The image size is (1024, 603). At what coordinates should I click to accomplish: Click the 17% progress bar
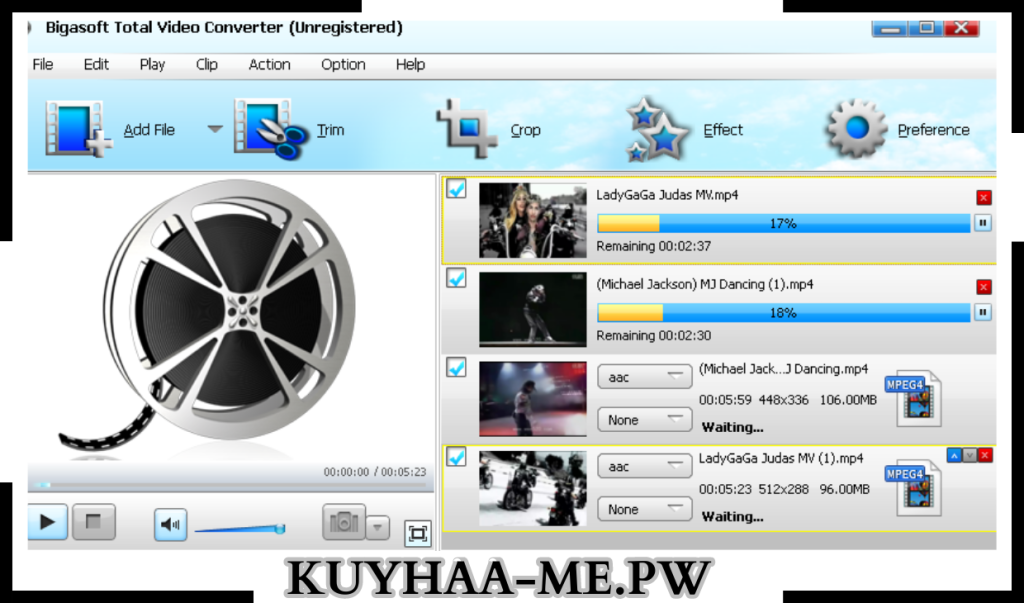click(x=783, y=223)
